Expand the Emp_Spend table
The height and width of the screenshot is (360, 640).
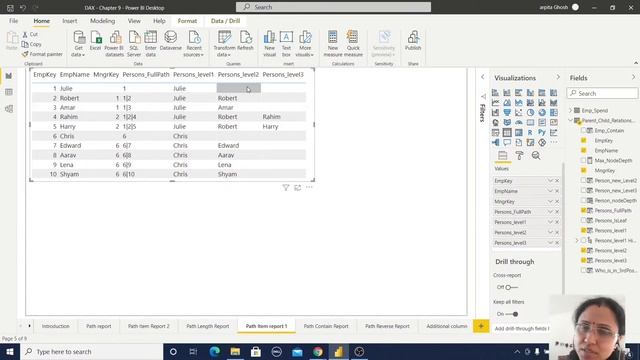click(571, 110)
